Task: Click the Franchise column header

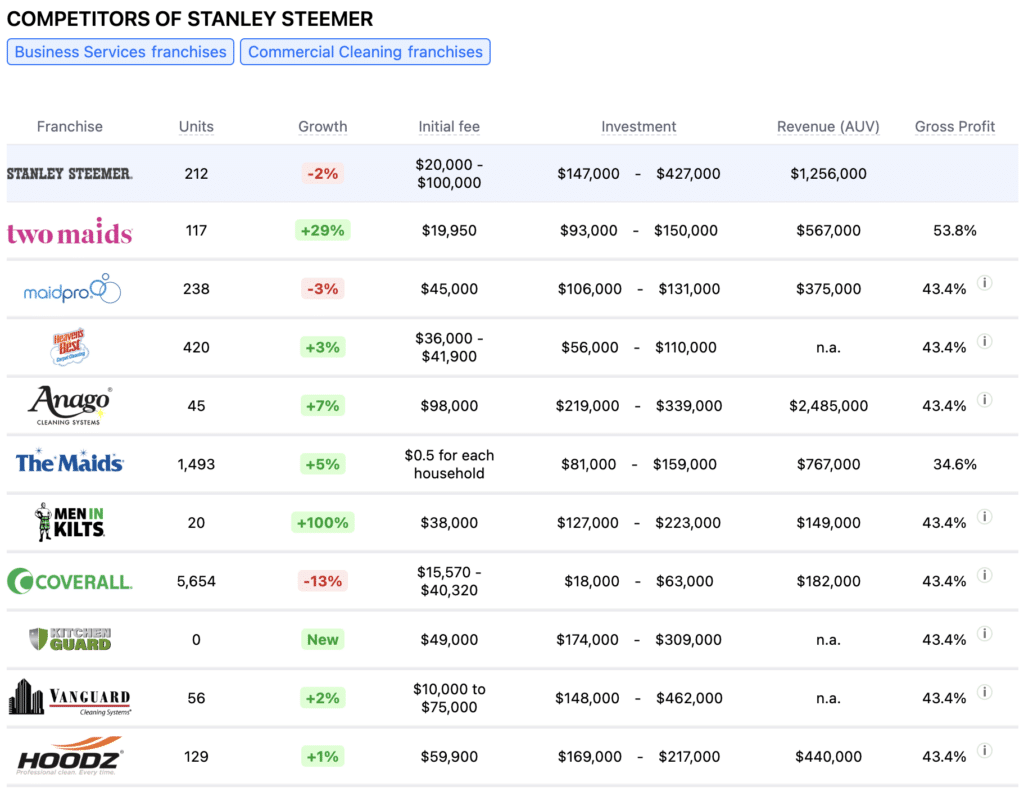Action: 70,127
